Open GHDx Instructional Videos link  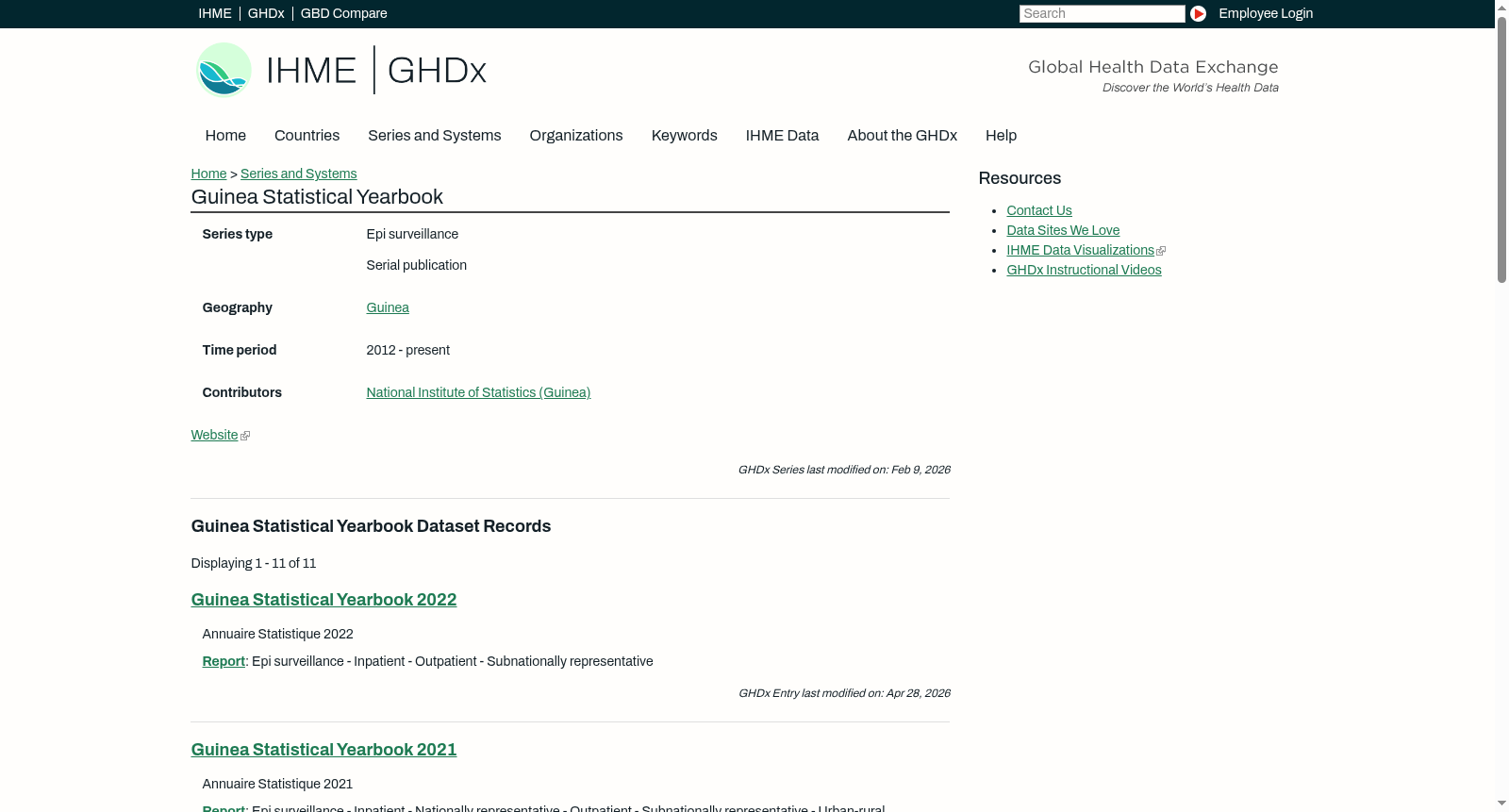(x=1084, y=270)
